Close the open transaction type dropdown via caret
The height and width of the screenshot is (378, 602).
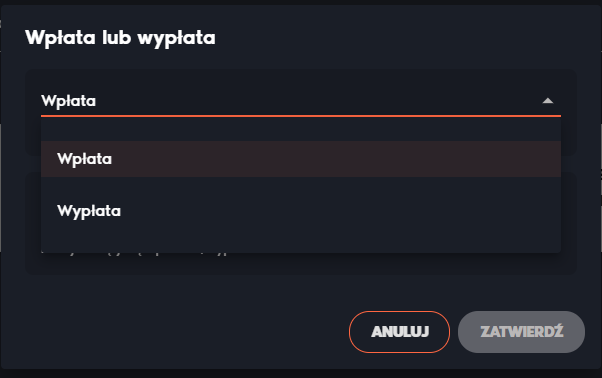pyautogui.click(x=547, y=101)
